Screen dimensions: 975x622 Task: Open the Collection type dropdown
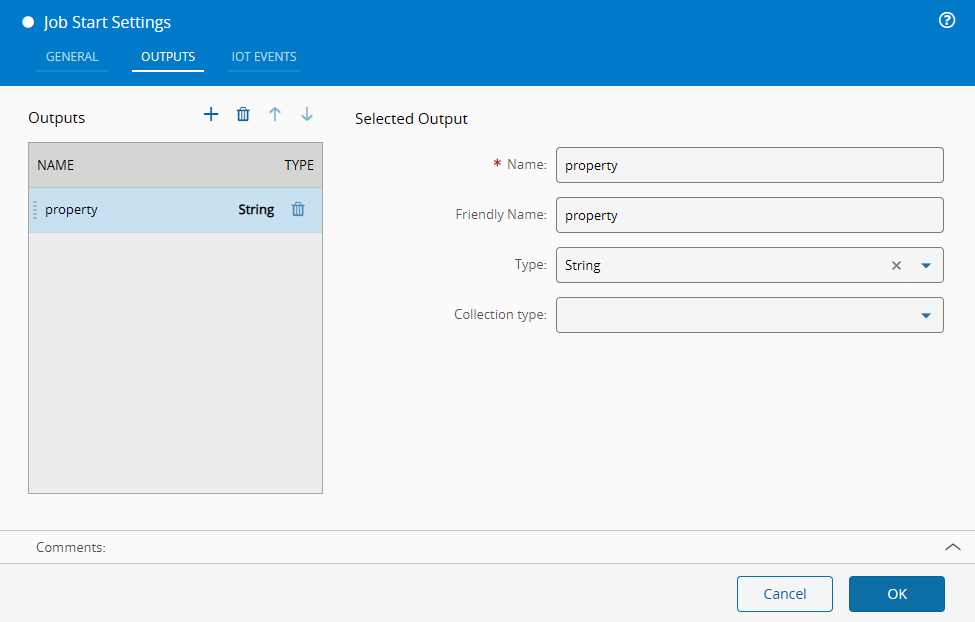(x=925, y=316)
